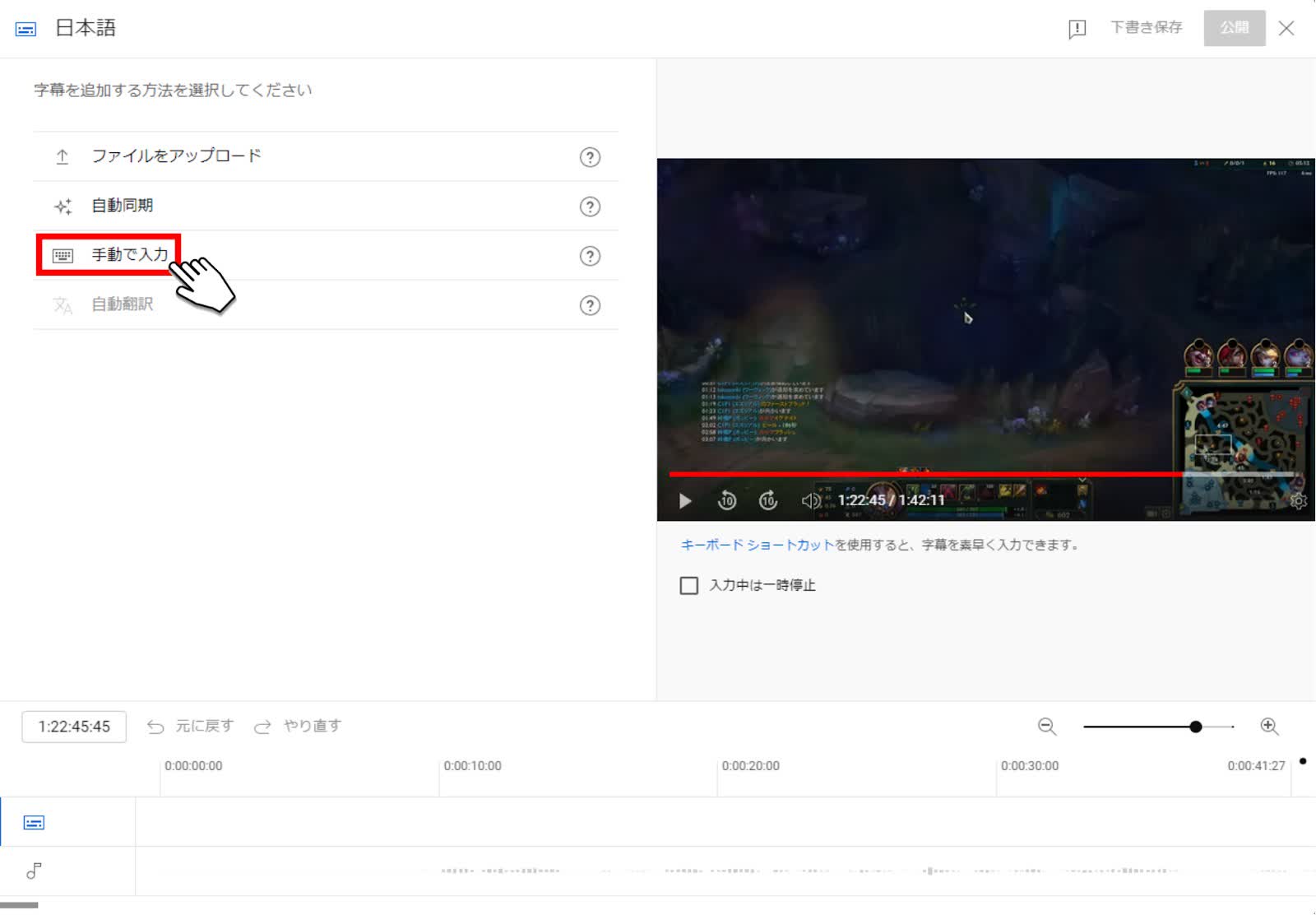Click the 0:00:20:00 timeline marker
The image size is (1316, 915).
pyautogui.click(x=750, y=766)
